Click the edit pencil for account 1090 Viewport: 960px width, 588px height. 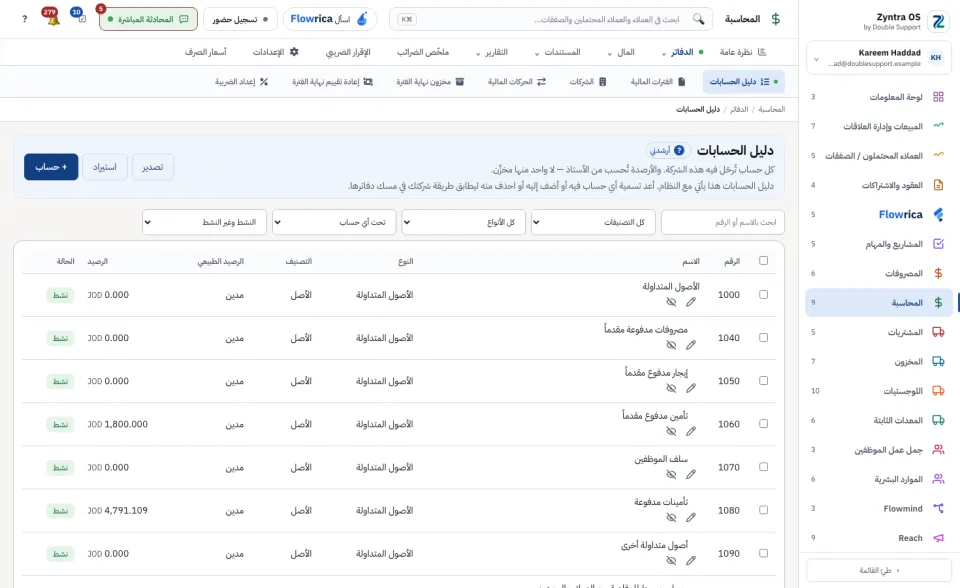click(691, 560)
